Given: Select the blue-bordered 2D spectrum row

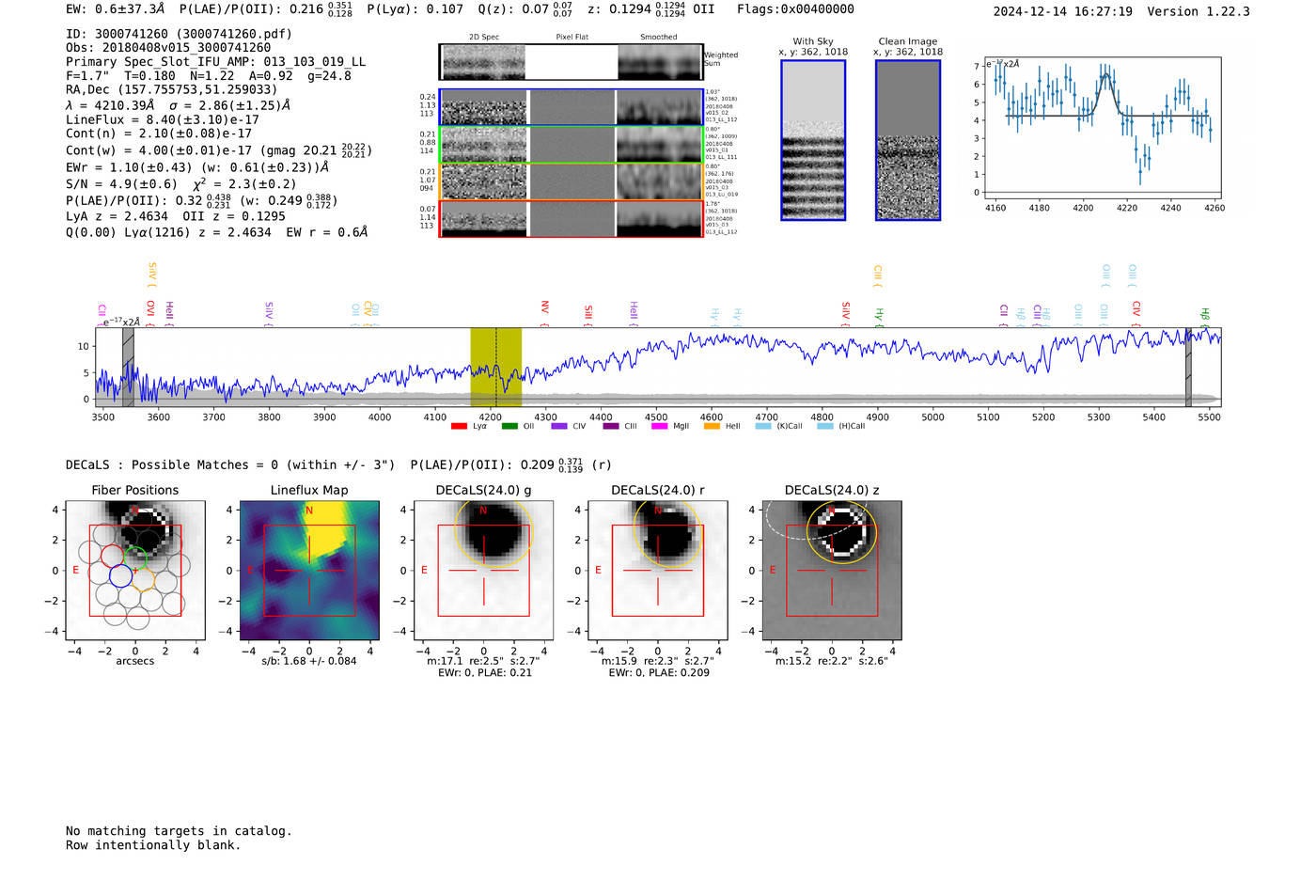Looking at the screenshot, I should pos(572,107).
